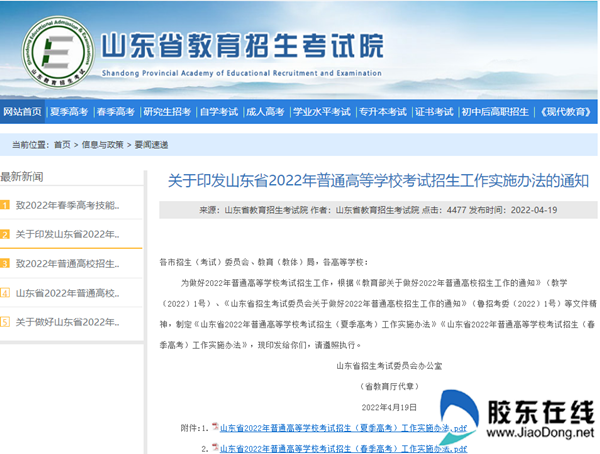Open the 成人高考 menu item

pos(265,112)
